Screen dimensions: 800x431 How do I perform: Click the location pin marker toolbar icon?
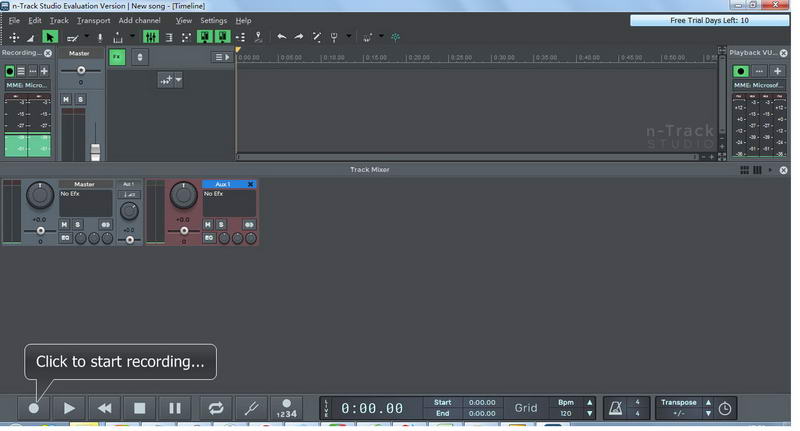click(259, 37)
